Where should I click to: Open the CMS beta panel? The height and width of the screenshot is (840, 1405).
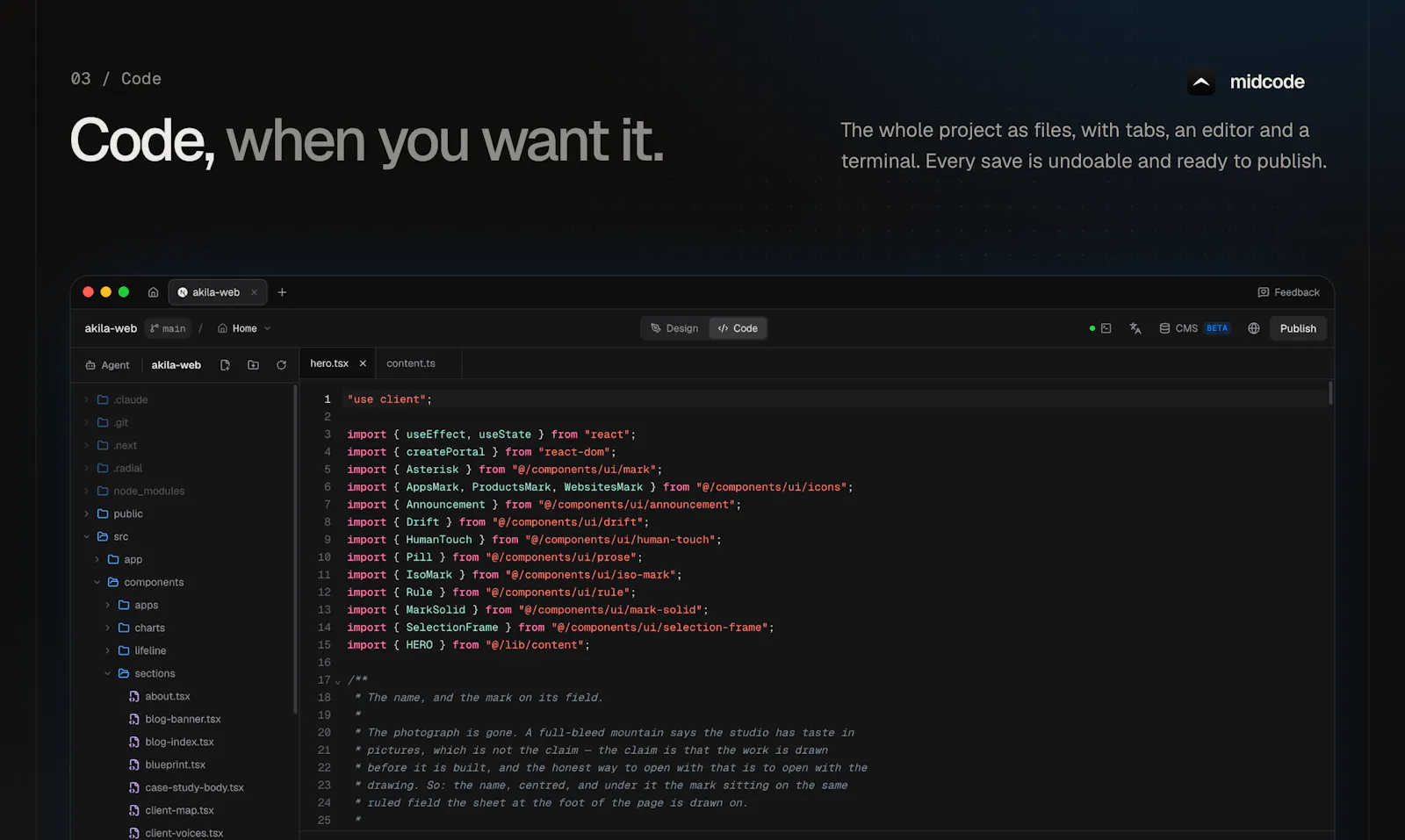click(1194, 328)
